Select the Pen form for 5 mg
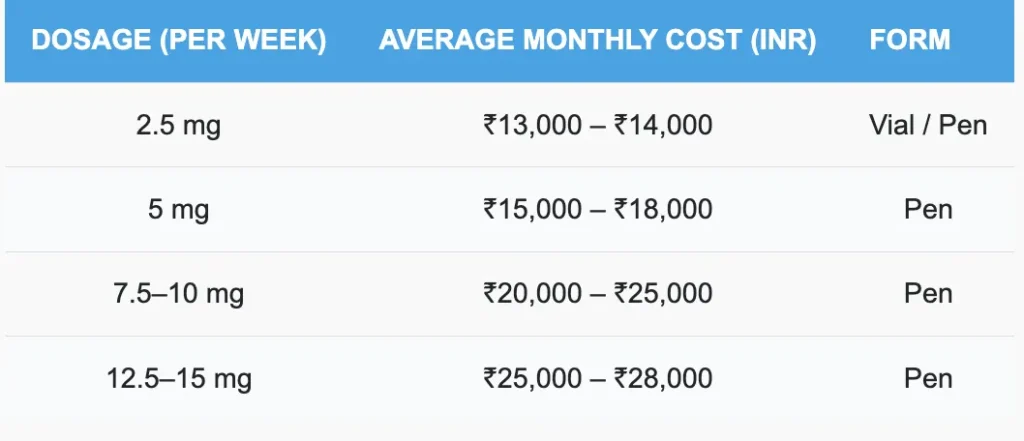The height and width of the screenshot is (441, 1024). pyautogui.click(x=928, y=209)
